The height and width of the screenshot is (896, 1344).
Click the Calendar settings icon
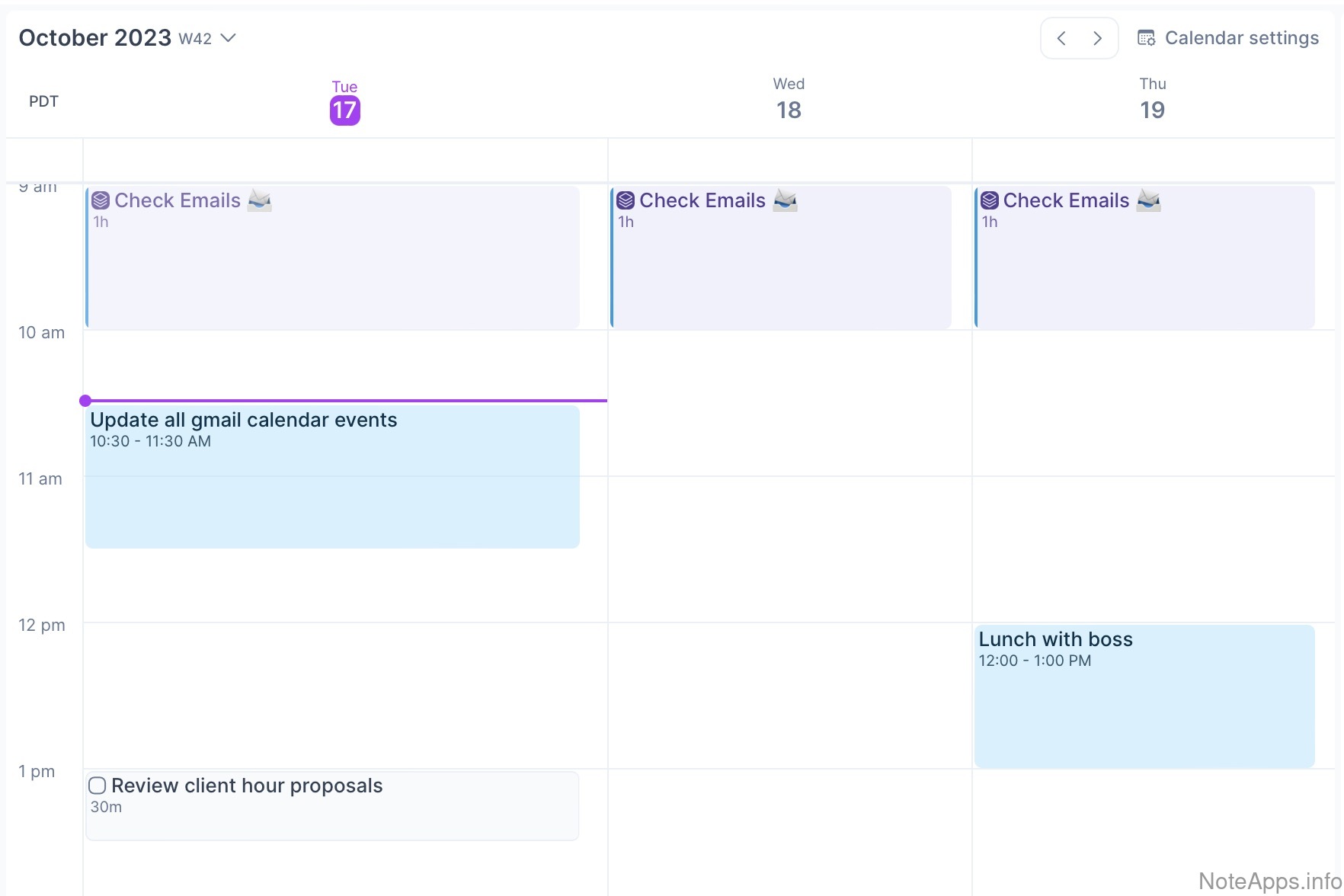[1146, 38]
